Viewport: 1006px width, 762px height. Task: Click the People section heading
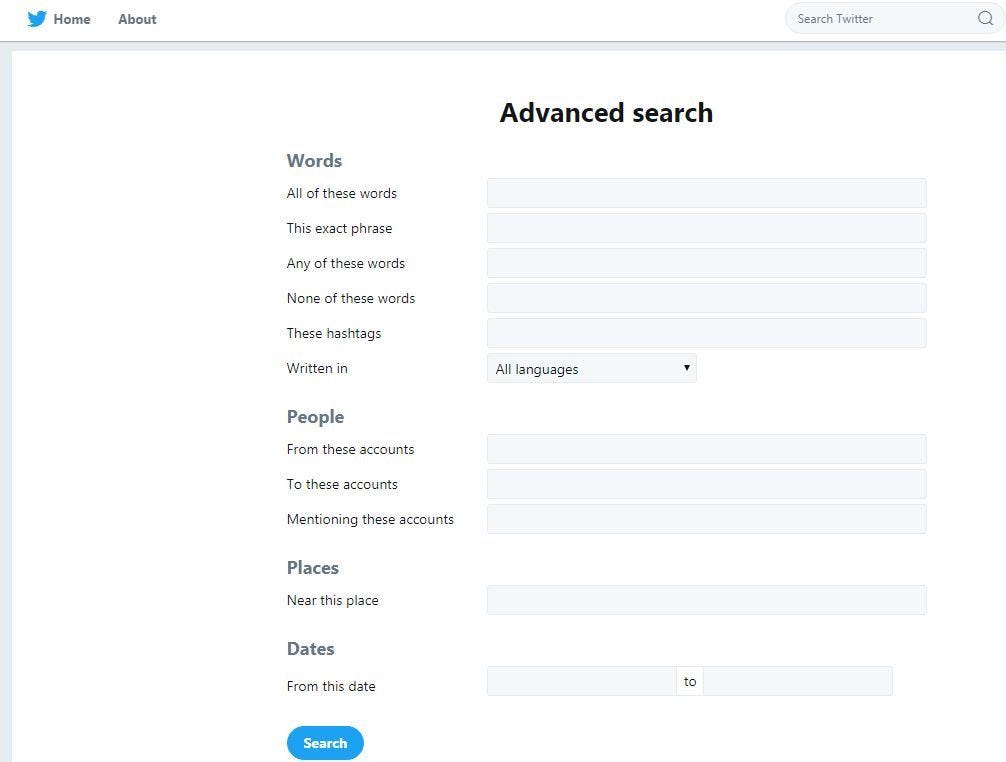[315, 417]
